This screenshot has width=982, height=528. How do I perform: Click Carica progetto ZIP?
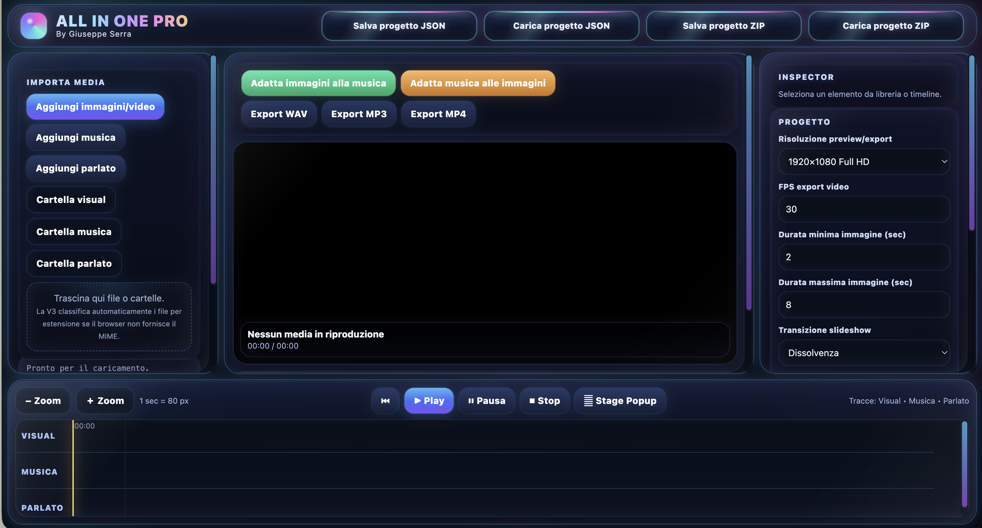click(x=886, y=26)
